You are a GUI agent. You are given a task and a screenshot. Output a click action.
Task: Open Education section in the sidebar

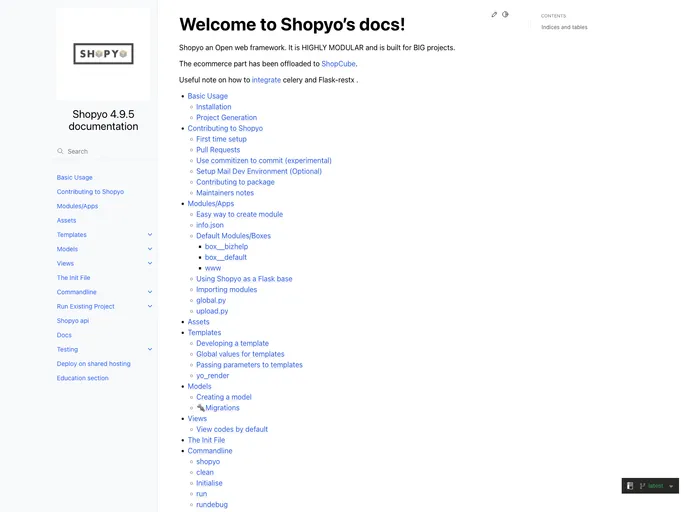point(82,378)
